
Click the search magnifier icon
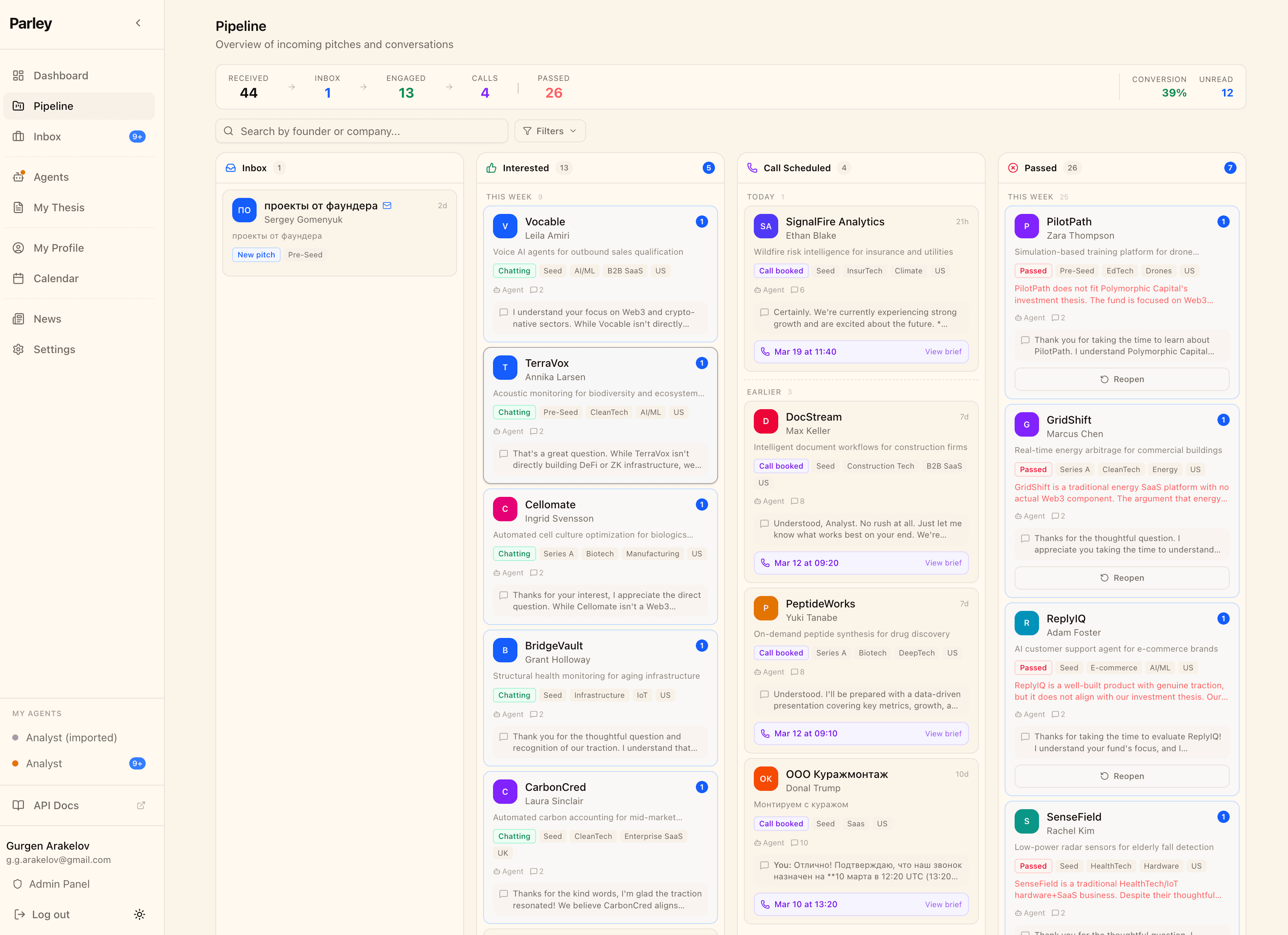tap(229, 131)
